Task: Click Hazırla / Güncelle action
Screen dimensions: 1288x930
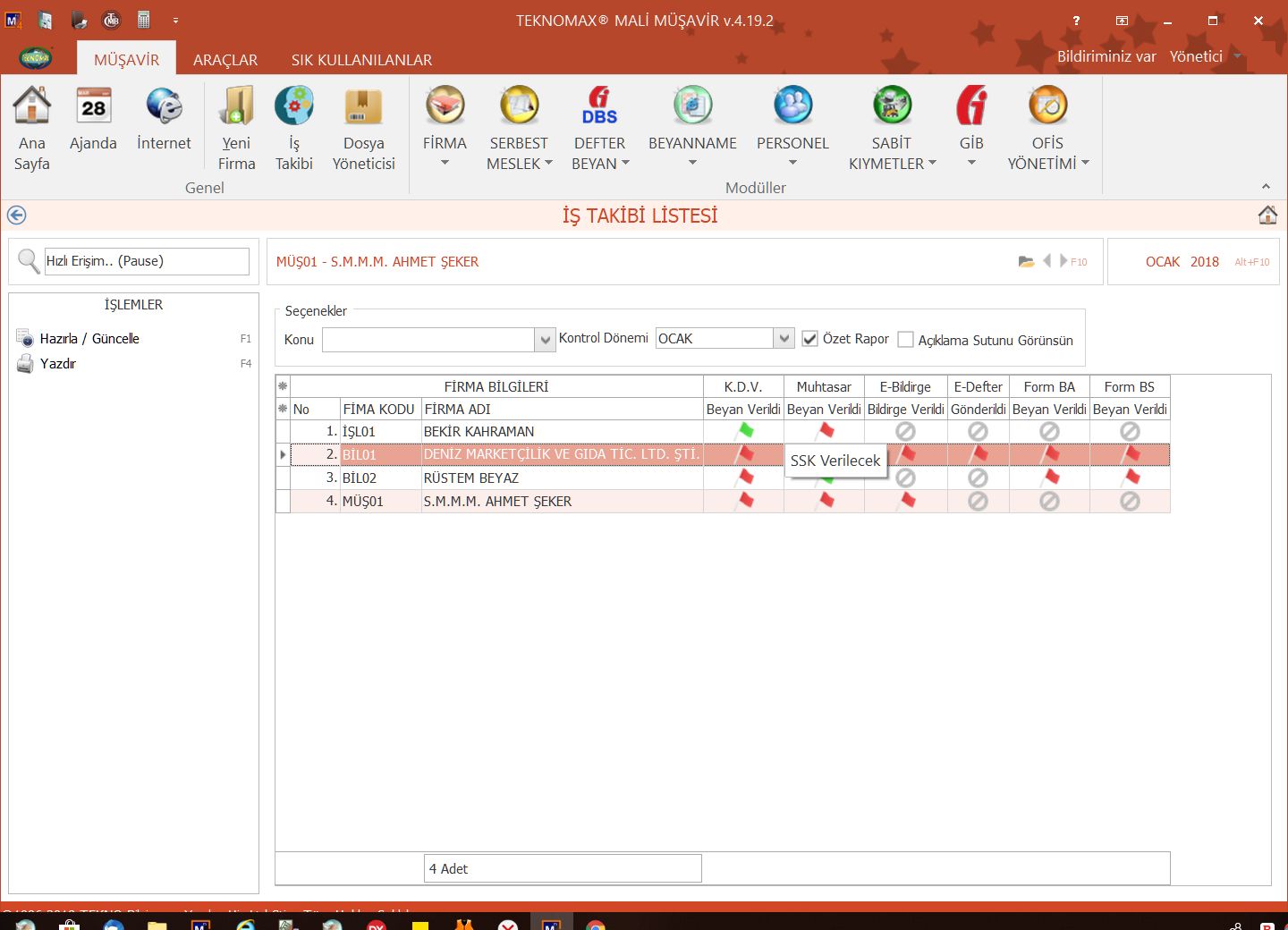Action: (x=89, y=339)
